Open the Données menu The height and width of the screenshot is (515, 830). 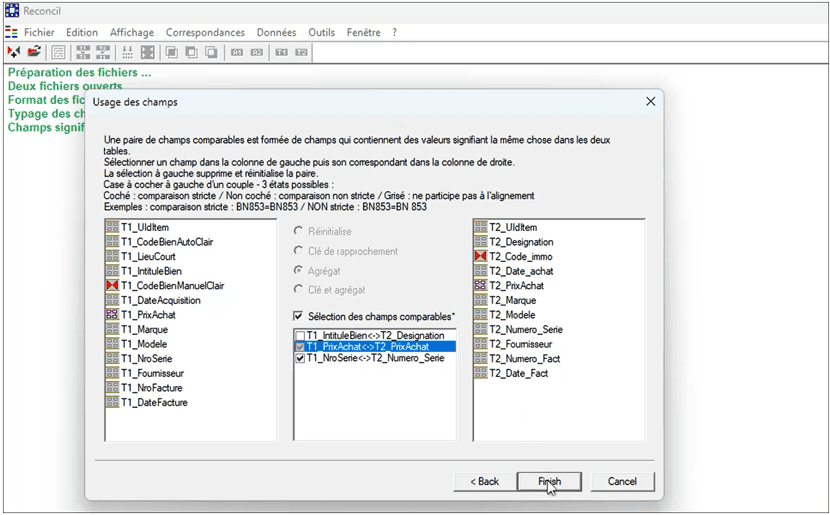pyautogui.click(x=276, y=32)
